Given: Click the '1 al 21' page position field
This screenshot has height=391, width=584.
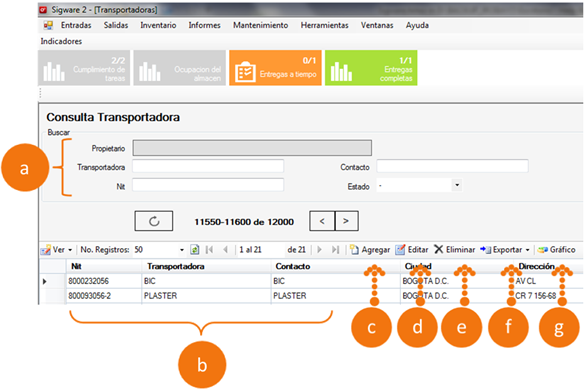Looking at the screenshot, I should coord(261,250).
